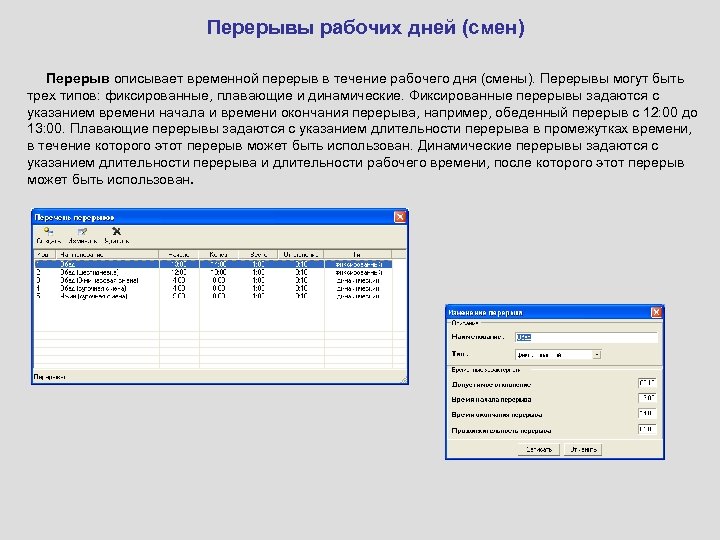Select the break row with code 2

(x=214, y=272)
